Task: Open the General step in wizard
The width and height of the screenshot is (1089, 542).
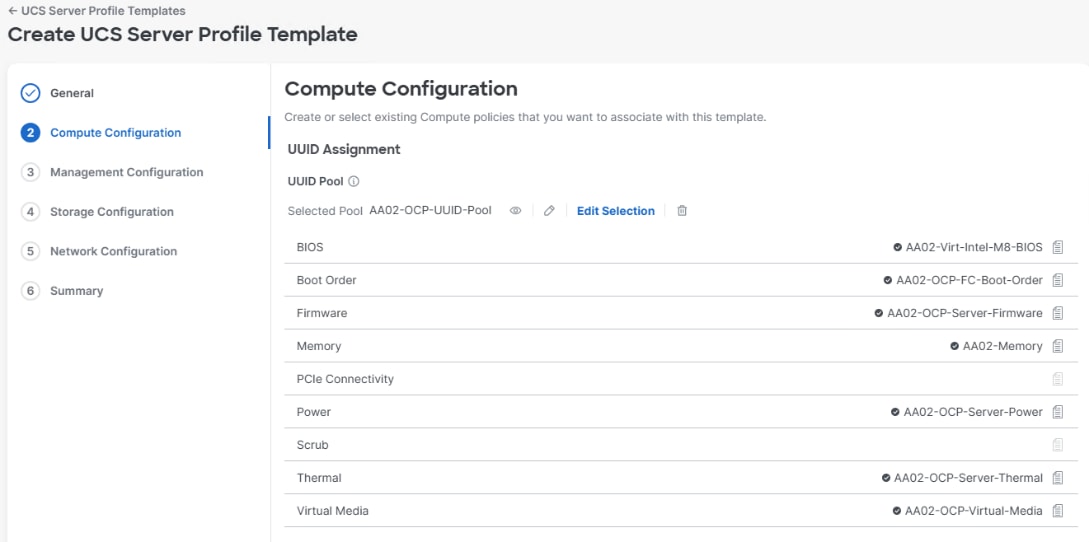Action: pyautogui.click(x=72, y=93)
